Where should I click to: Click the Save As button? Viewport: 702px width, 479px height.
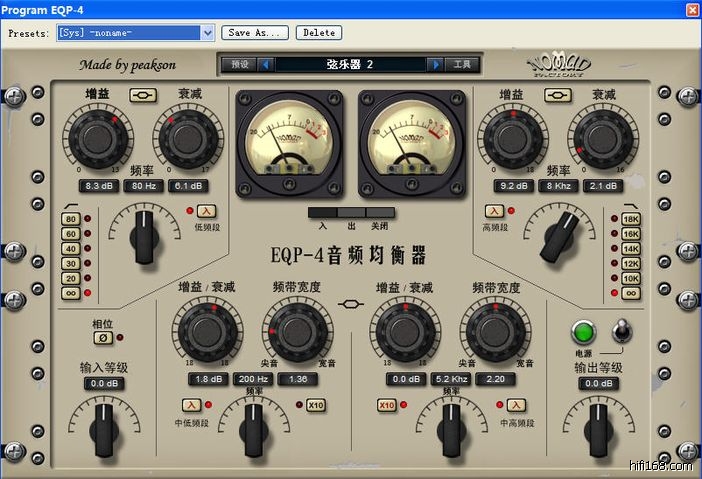[253, 33]
